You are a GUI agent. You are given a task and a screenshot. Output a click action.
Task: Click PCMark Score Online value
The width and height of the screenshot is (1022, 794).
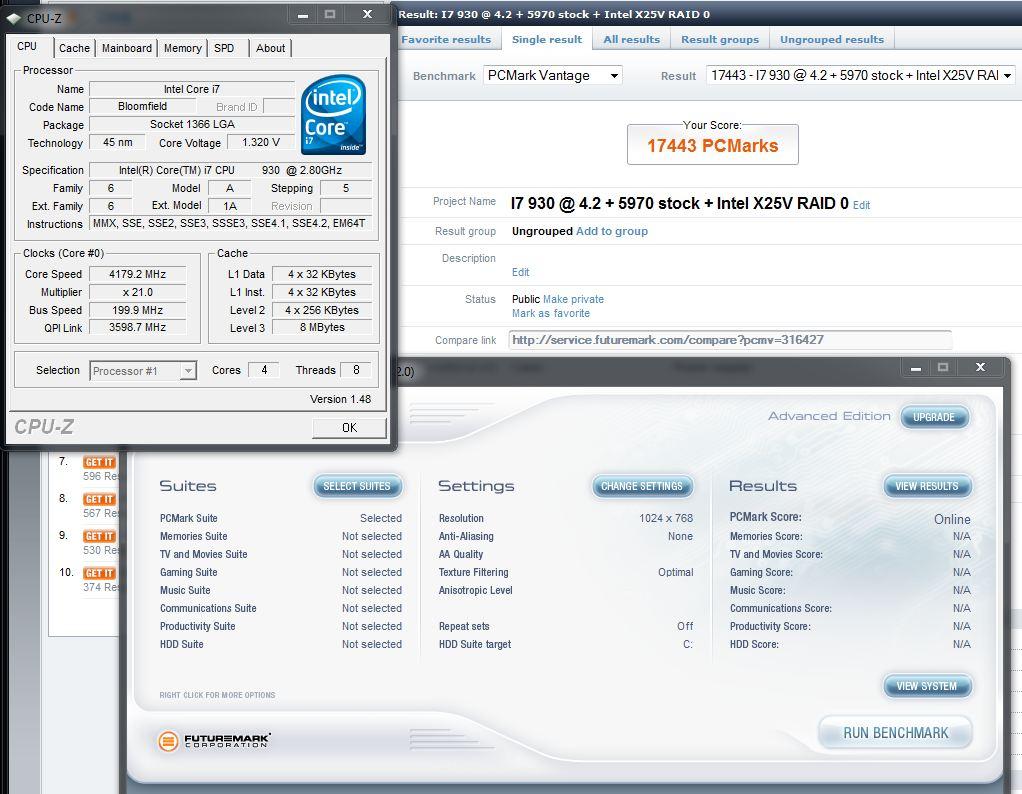click(952, 519)
